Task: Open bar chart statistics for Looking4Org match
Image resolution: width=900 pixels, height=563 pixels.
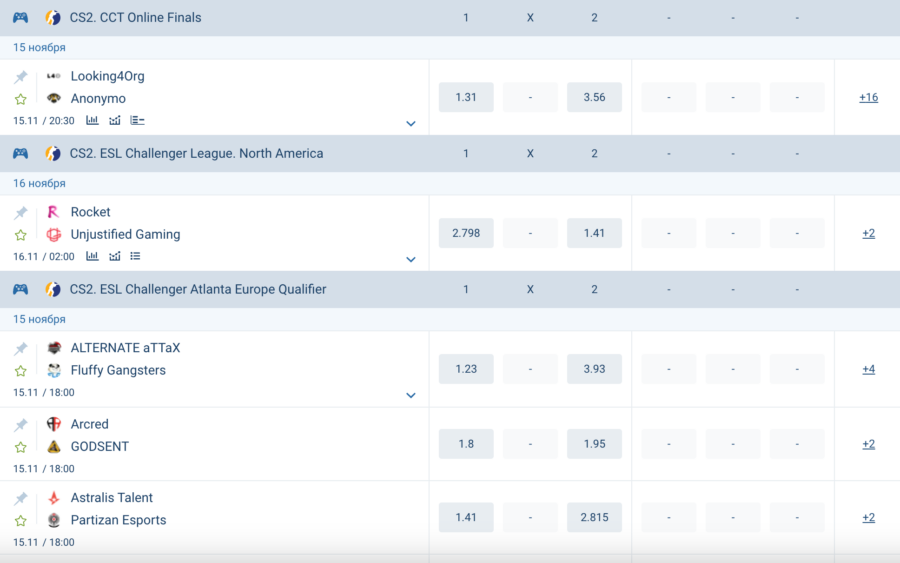Action: tap(92, 120)
